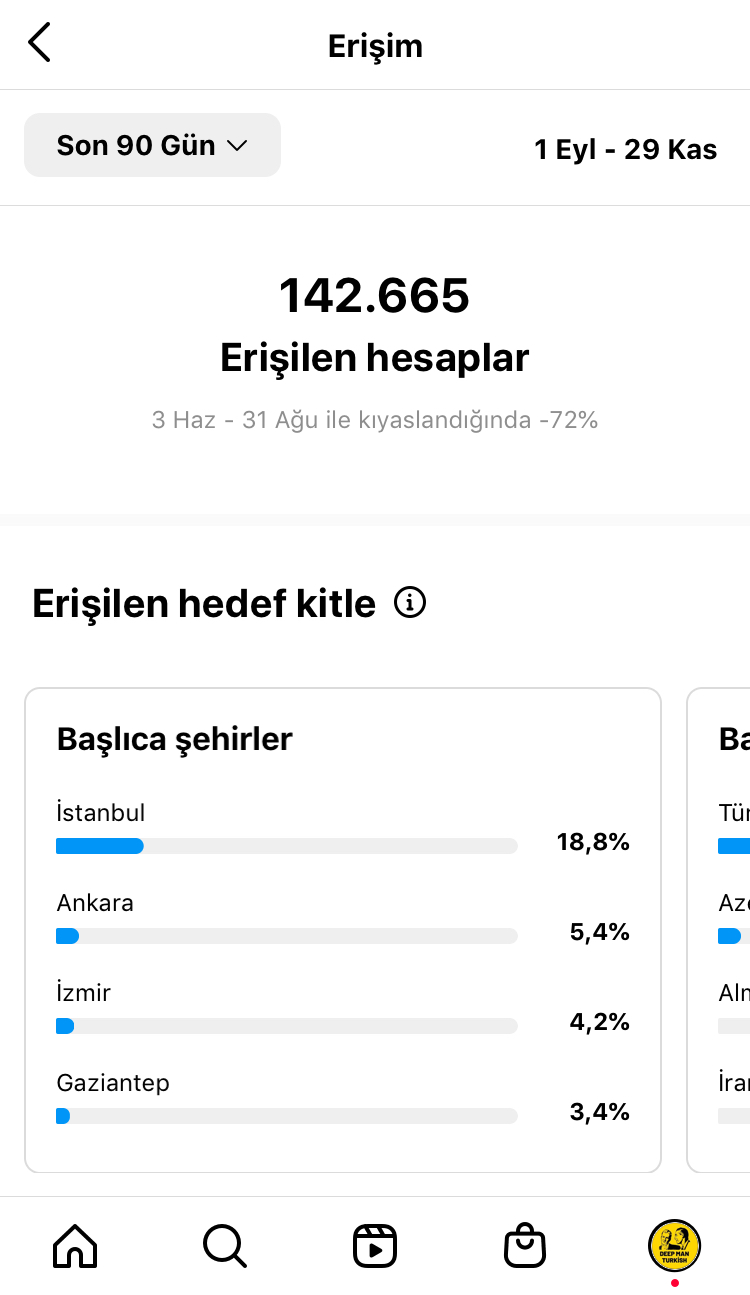Tap info icon next to Erişilen hedef kitle

tap(410, 603)
